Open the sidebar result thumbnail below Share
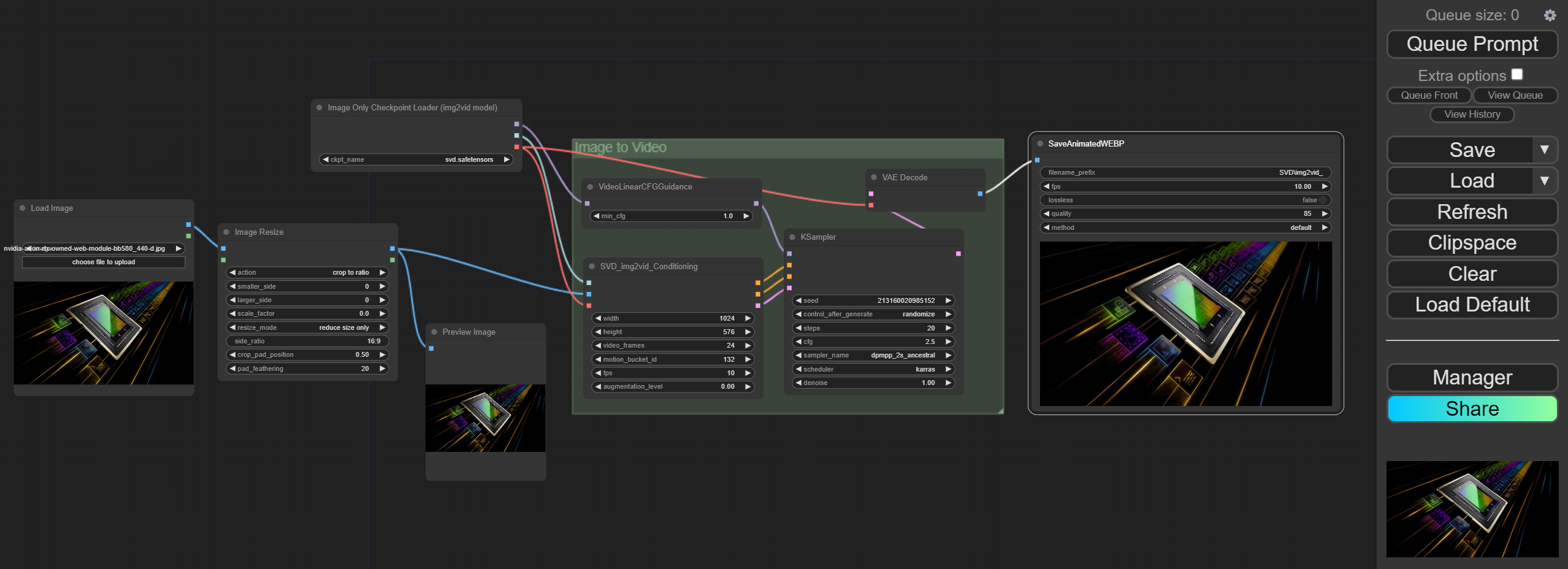This screenshot has width=1568, height=569. [1472, 509]
